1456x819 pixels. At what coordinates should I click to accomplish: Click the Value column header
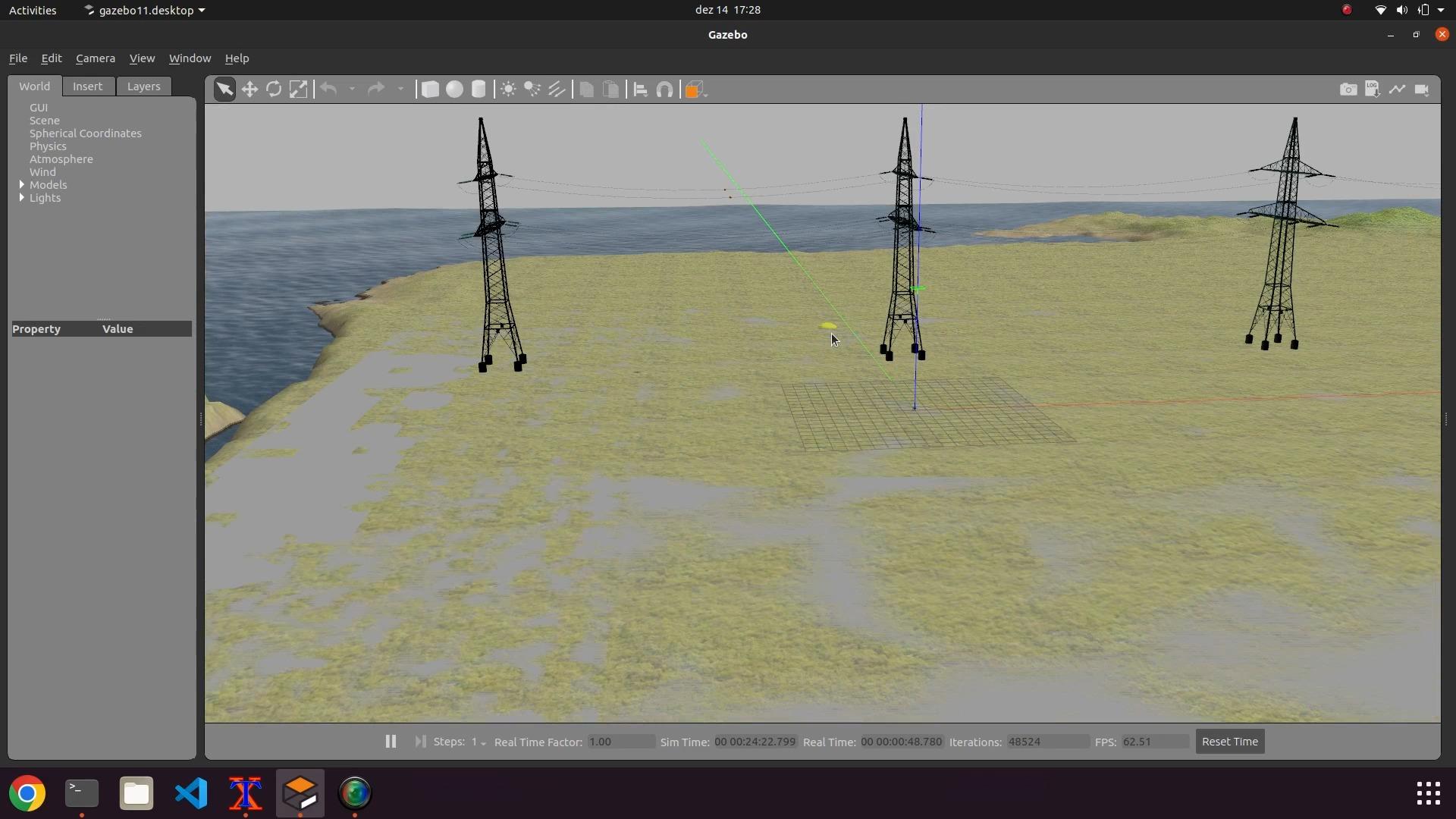pyautogui.click(x=146, y=329)
